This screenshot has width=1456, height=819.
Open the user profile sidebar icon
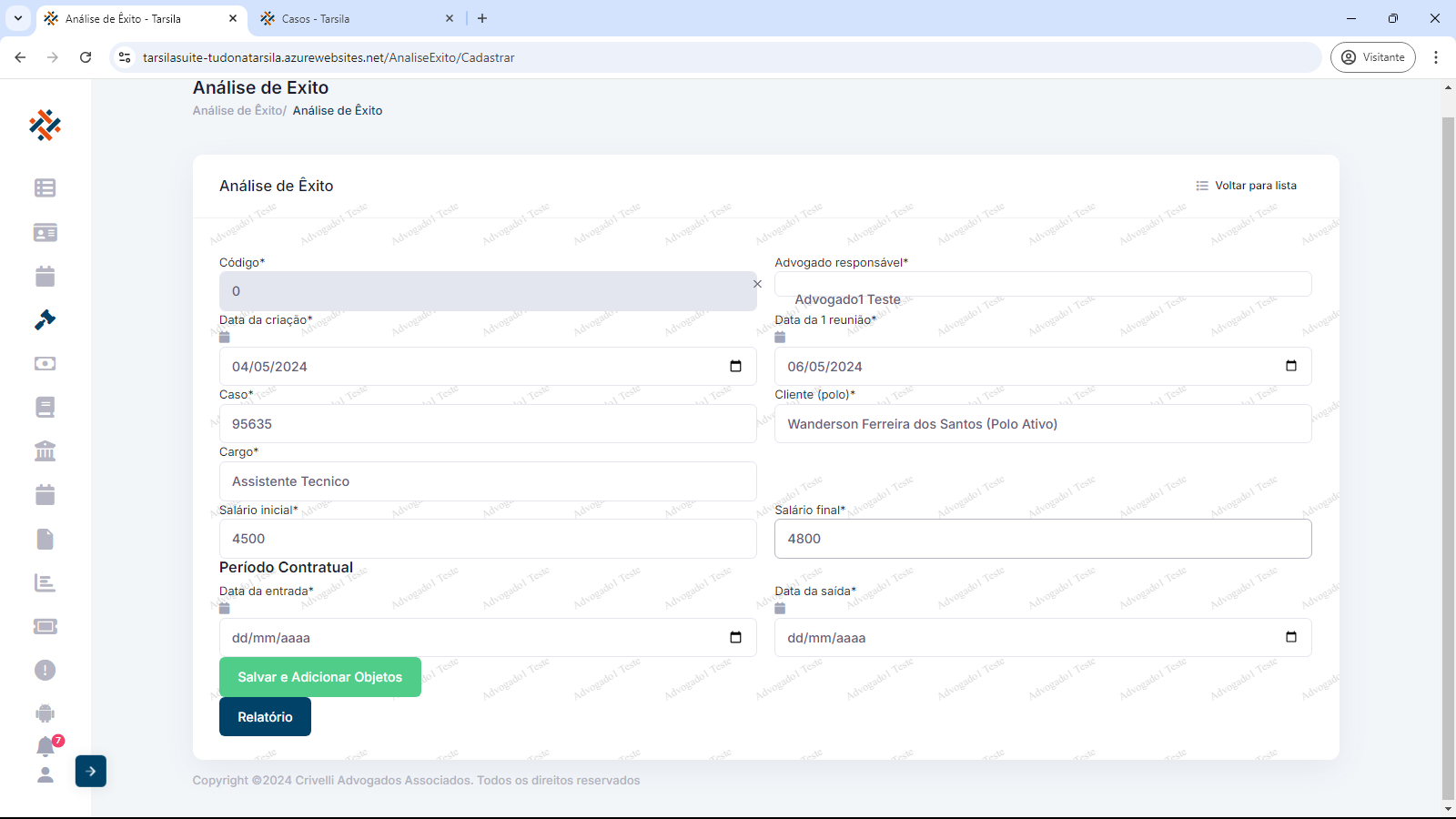tap(45, 774)
